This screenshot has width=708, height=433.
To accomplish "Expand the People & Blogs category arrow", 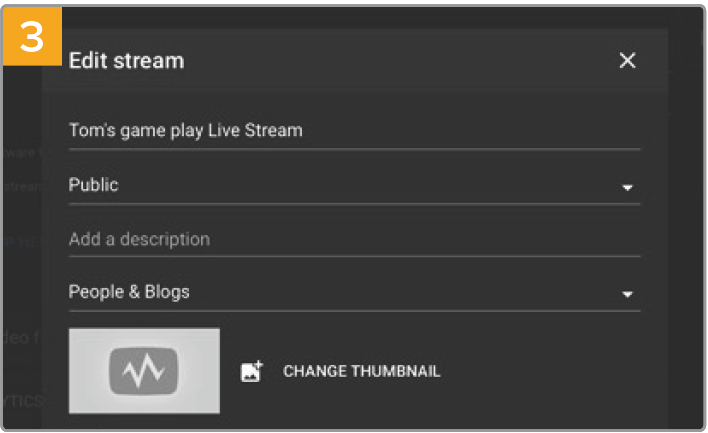I will pyautogui.click(x=627, y=295).
